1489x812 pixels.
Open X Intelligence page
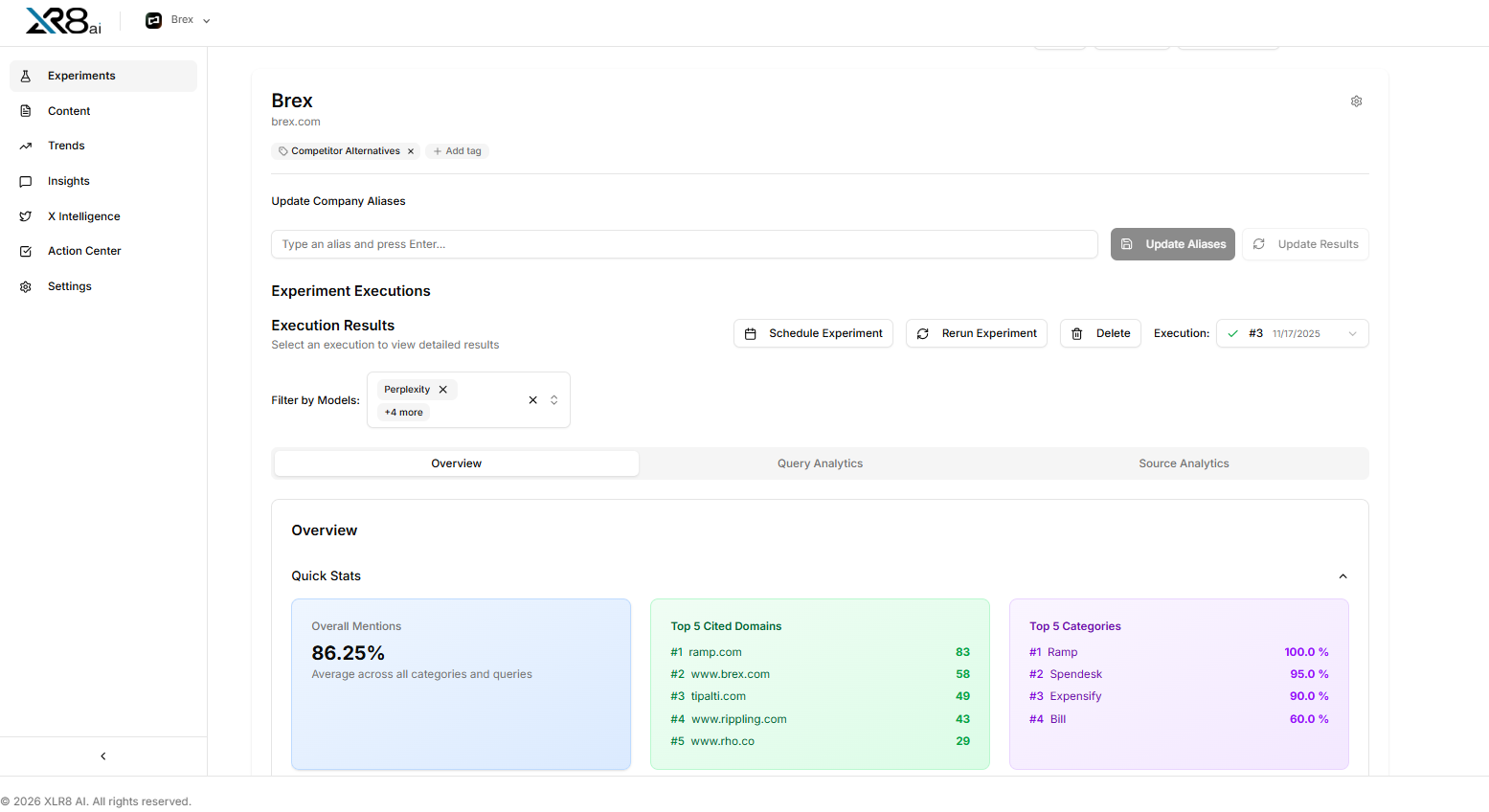(x=83, y=216)
